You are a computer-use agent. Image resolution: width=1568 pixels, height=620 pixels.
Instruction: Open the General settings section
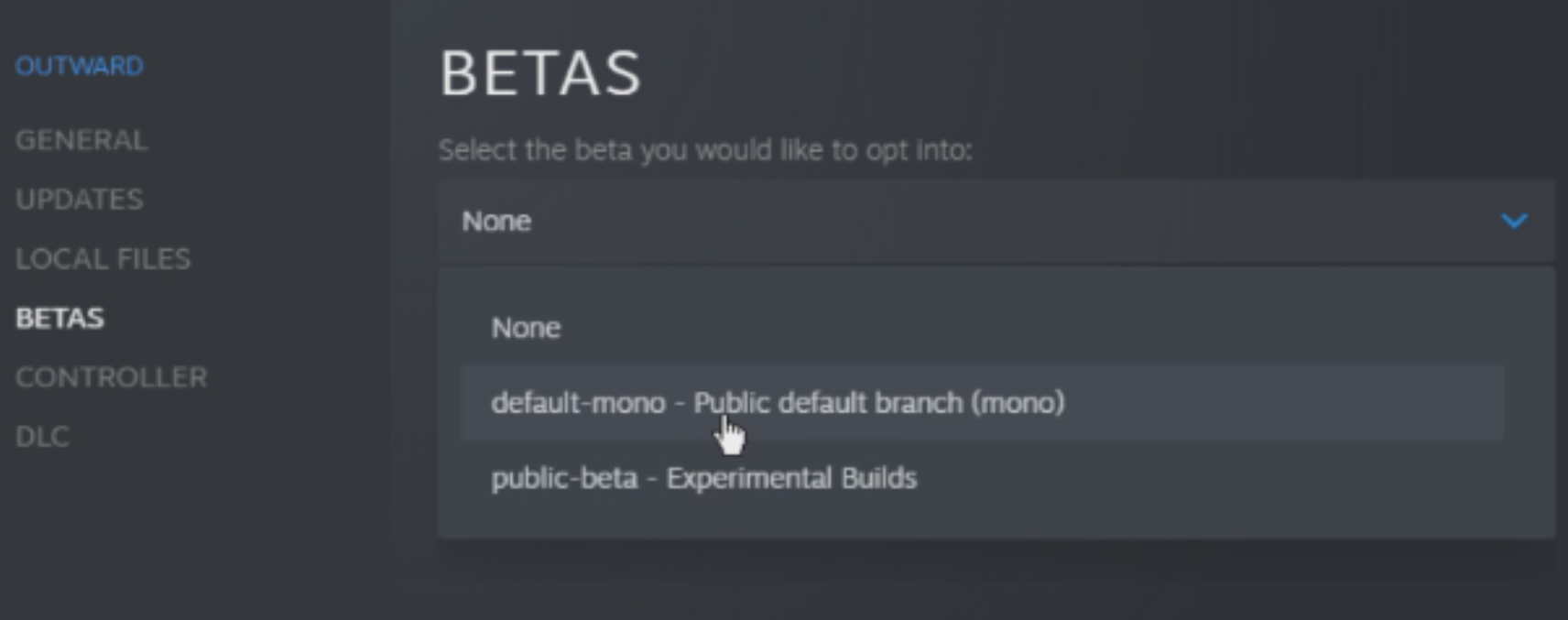click(x=81, y=140)
